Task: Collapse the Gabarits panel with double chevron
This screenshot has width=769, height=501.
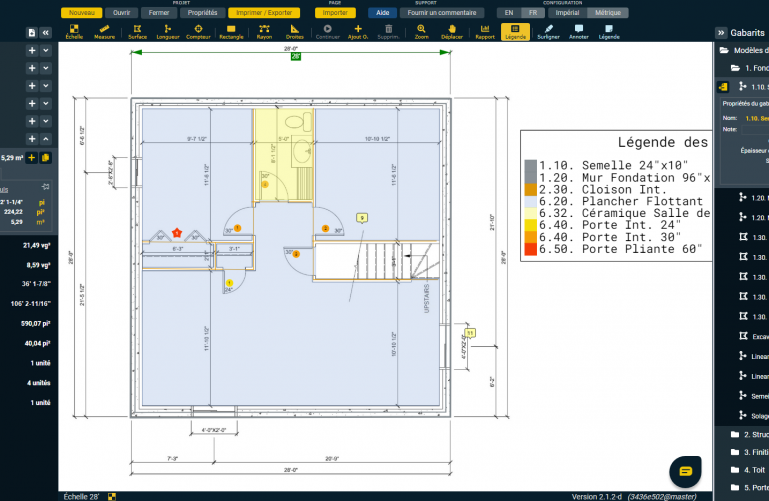Action: pyautogui.click(x=721, y=33)
